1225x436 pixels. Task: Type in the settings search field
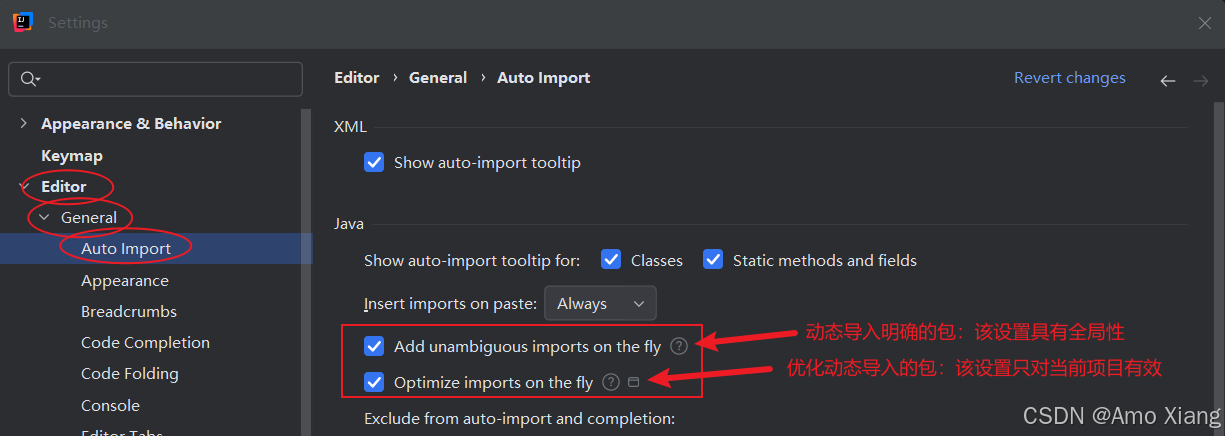[165, 79]
